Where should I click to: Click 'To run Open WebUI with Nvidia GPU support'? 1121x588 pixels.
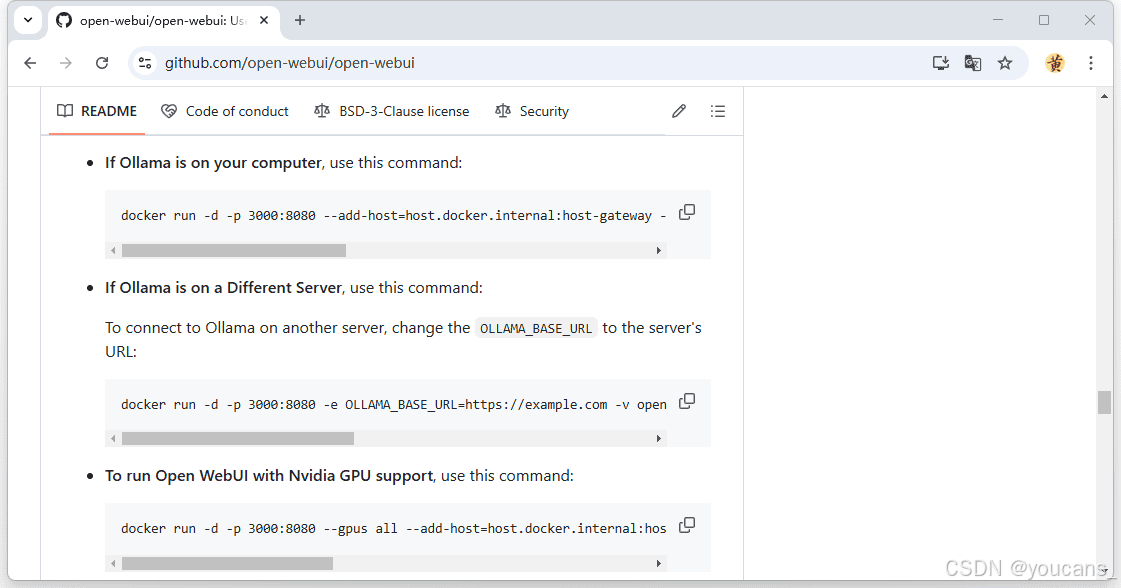tap(269, 476)
